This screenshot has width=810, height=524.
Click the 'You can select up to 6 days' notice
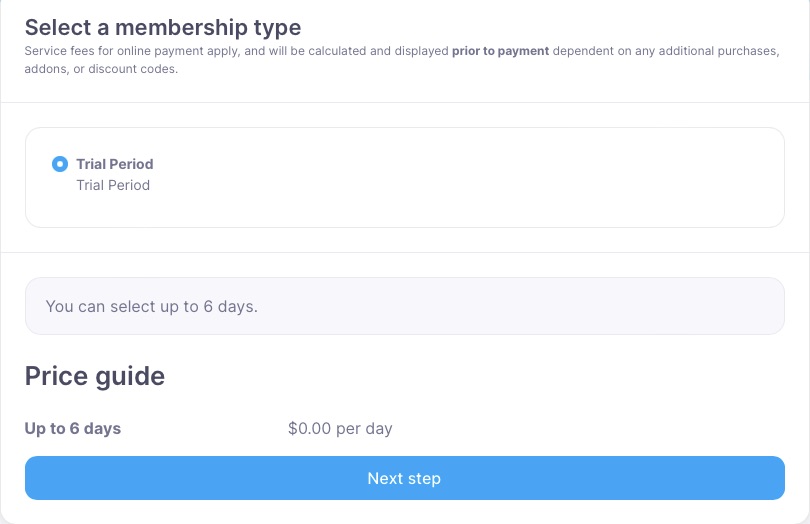(x=152, y=306)
